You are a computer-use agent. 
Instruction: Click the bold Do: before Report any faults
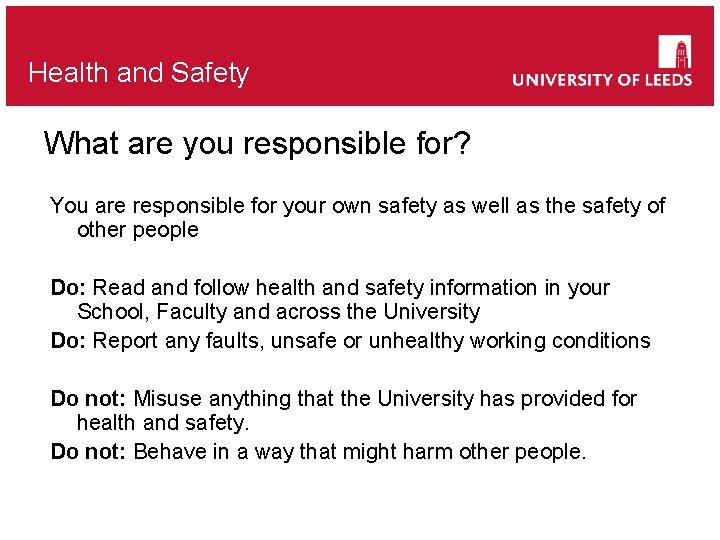(x=68, y=341)
